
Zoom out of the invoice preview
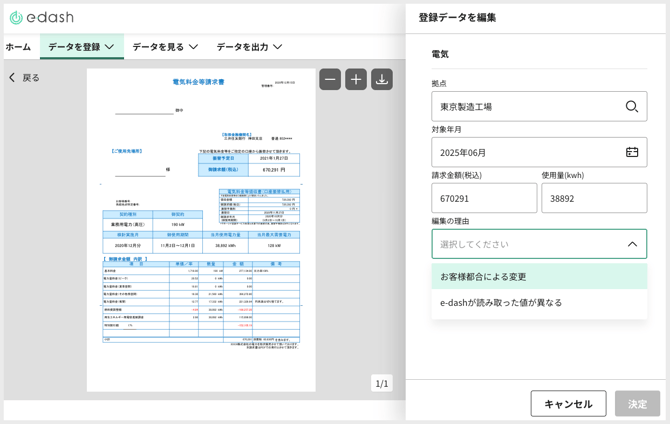330,80
